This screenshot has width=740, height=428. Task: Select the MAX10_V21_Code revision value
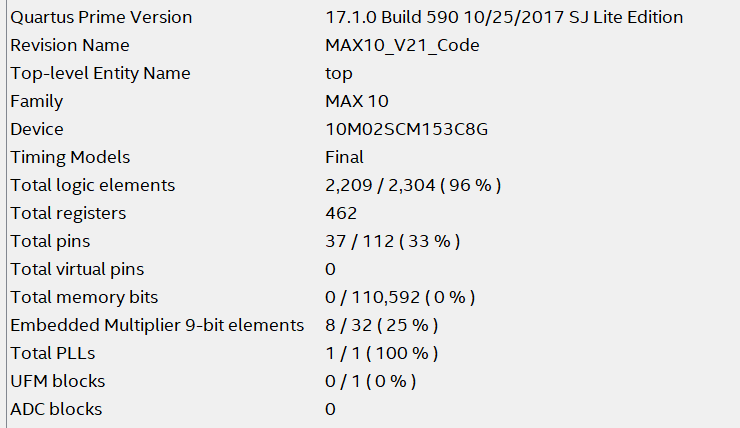(x=402, y=45)
